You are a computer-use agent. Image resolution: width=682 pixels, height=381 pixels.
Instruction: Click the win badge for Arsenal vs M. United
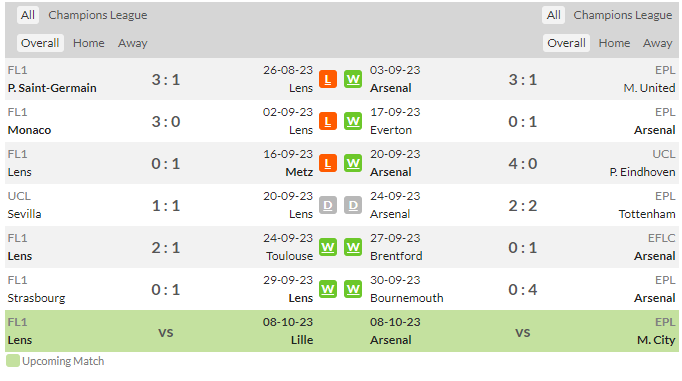[x=353, y=80]
